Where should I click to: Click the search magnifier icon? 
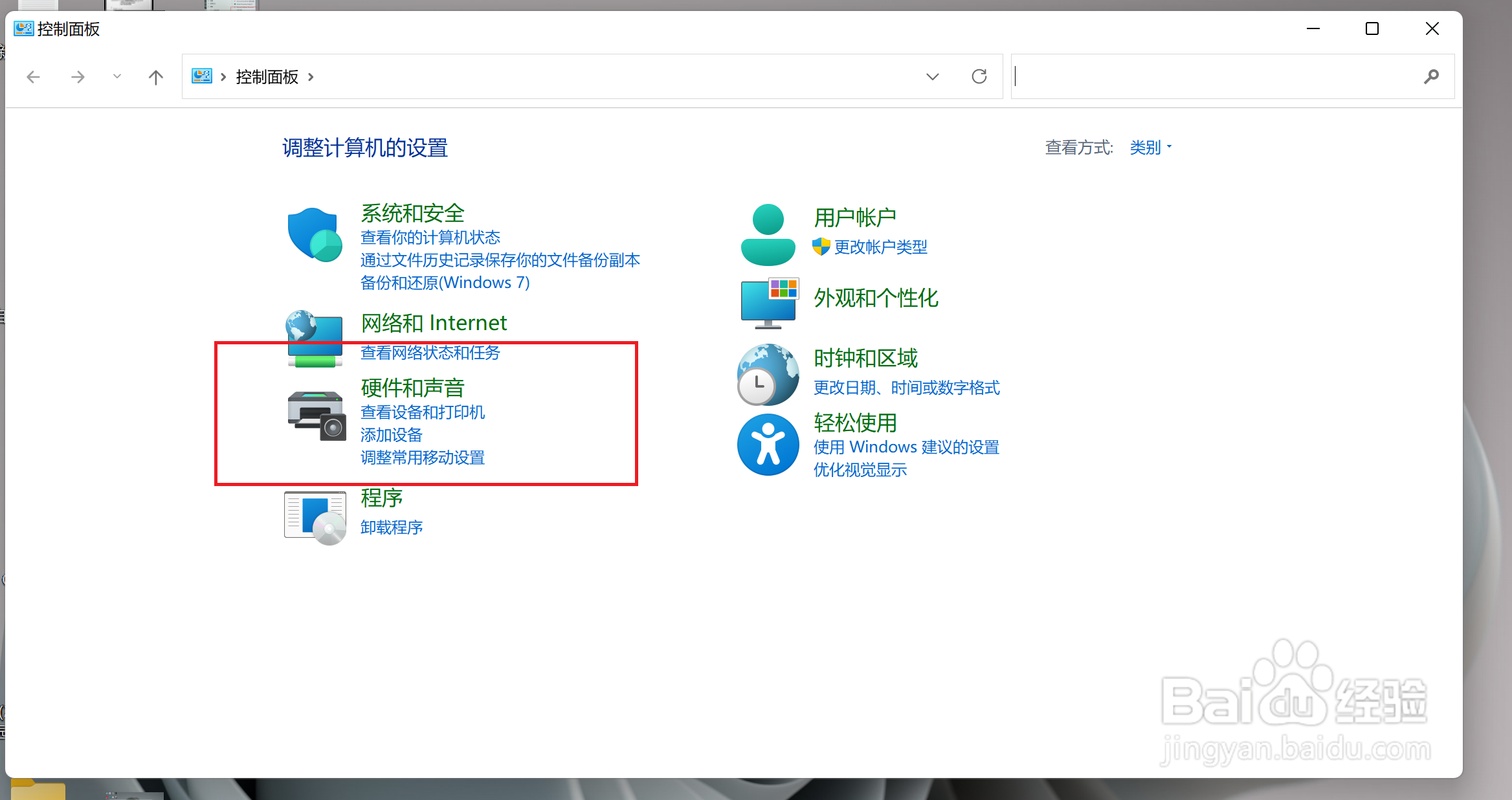point(1431,76)
